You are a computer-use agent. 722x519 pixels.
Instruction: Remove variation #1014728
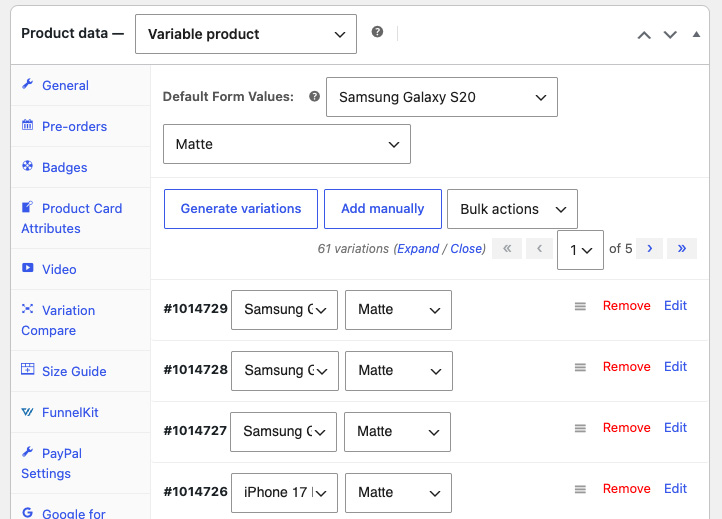pyautogui.click(x=627, y=367)
